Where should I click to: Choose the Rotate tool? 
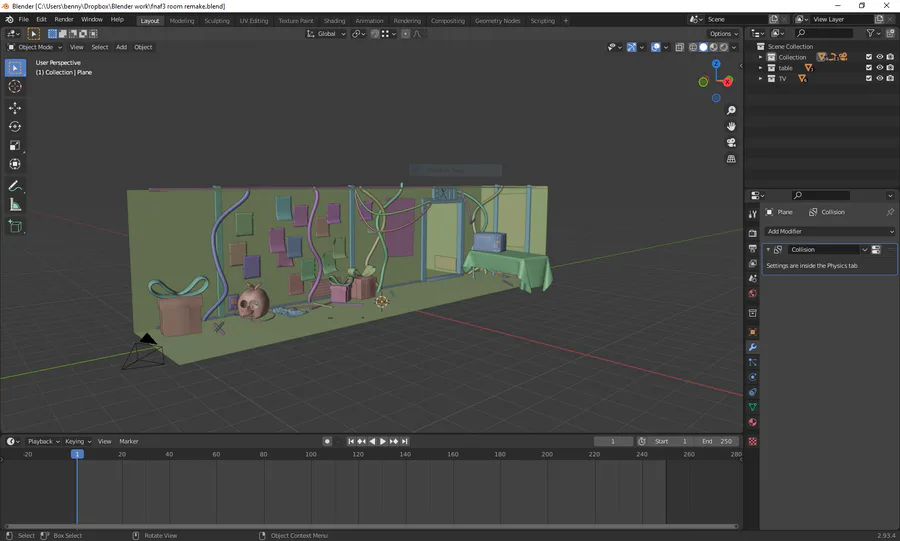15,127
